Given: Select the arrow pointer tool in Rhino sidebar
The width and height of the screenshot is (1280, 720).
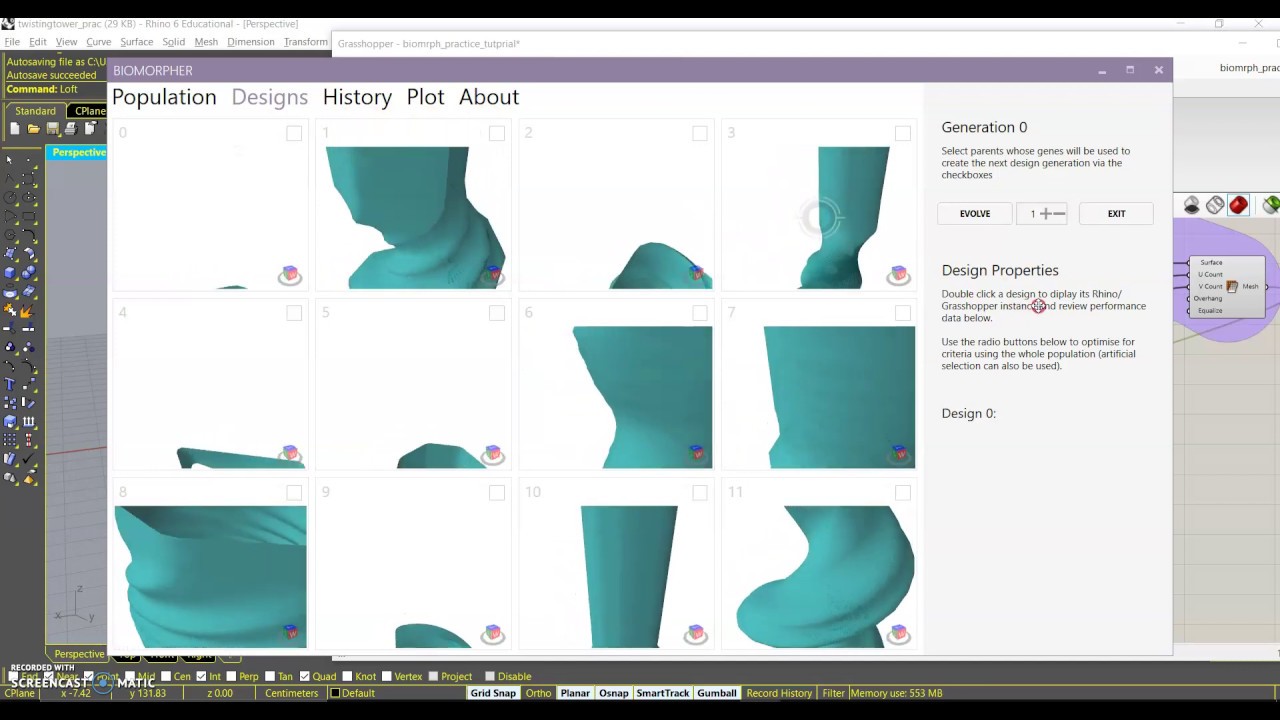Looking at the screenshot, I should 10,159.
